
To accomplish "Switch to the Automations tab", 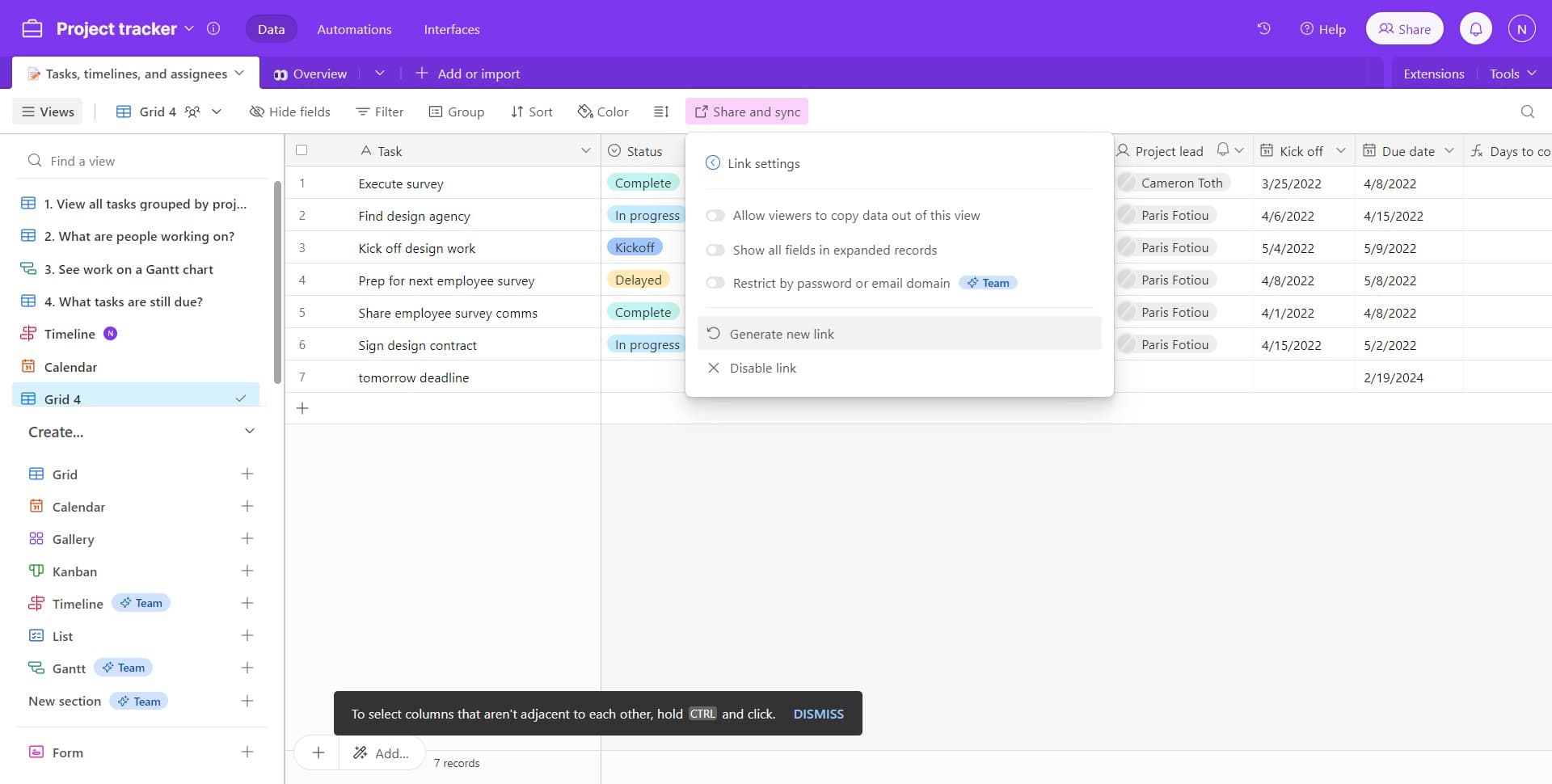I will tap(354, 29).
